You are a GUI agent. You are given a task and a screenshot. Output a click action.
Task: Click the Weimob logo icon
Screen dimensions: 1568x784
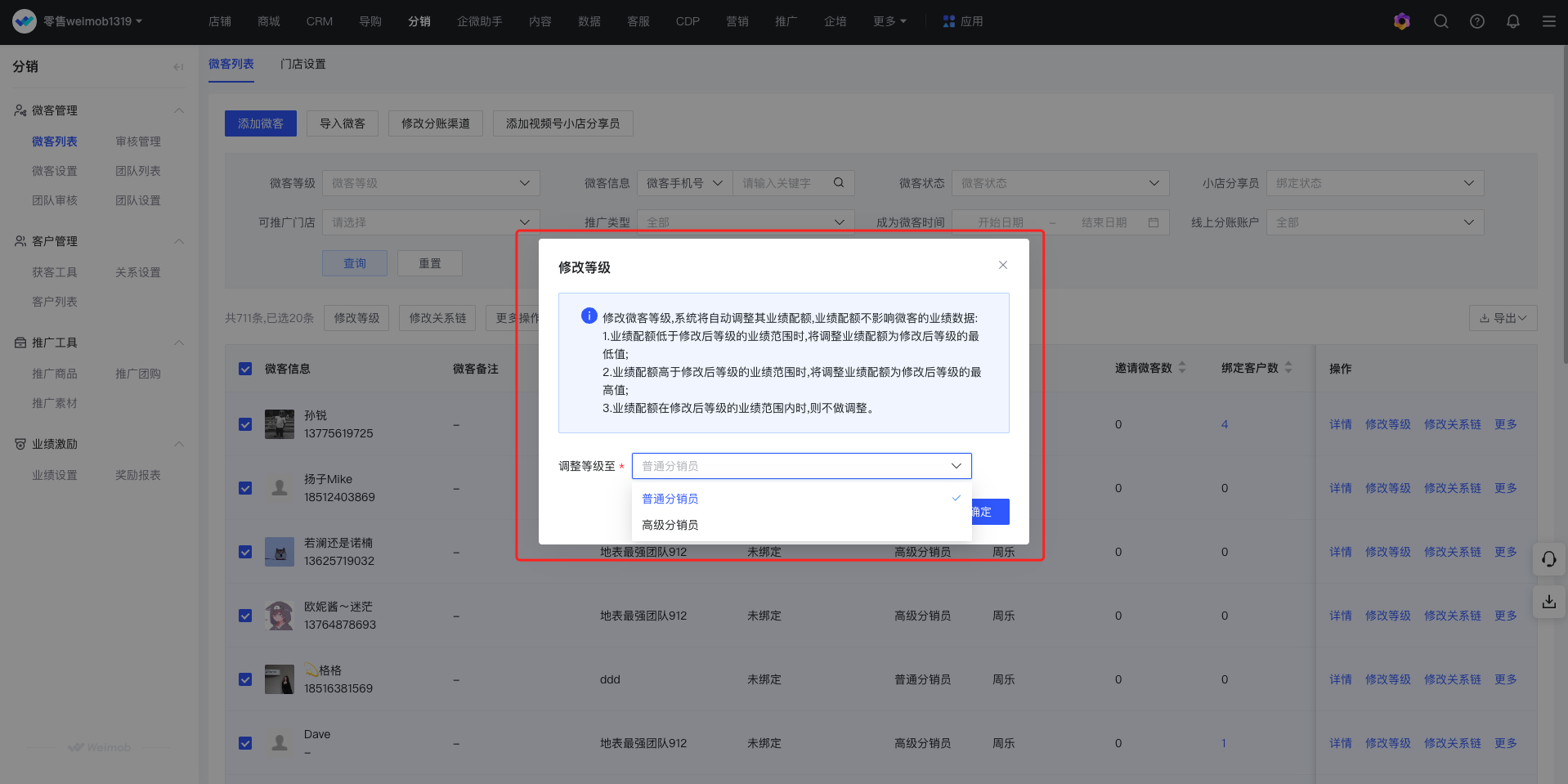25,21
